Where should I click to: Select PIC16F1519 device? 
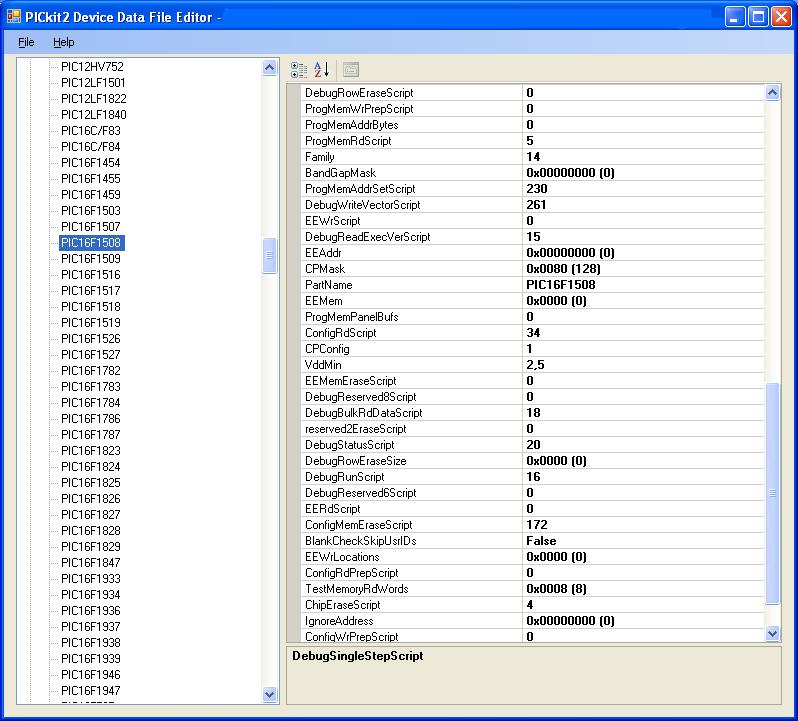(x=91, y=323)
